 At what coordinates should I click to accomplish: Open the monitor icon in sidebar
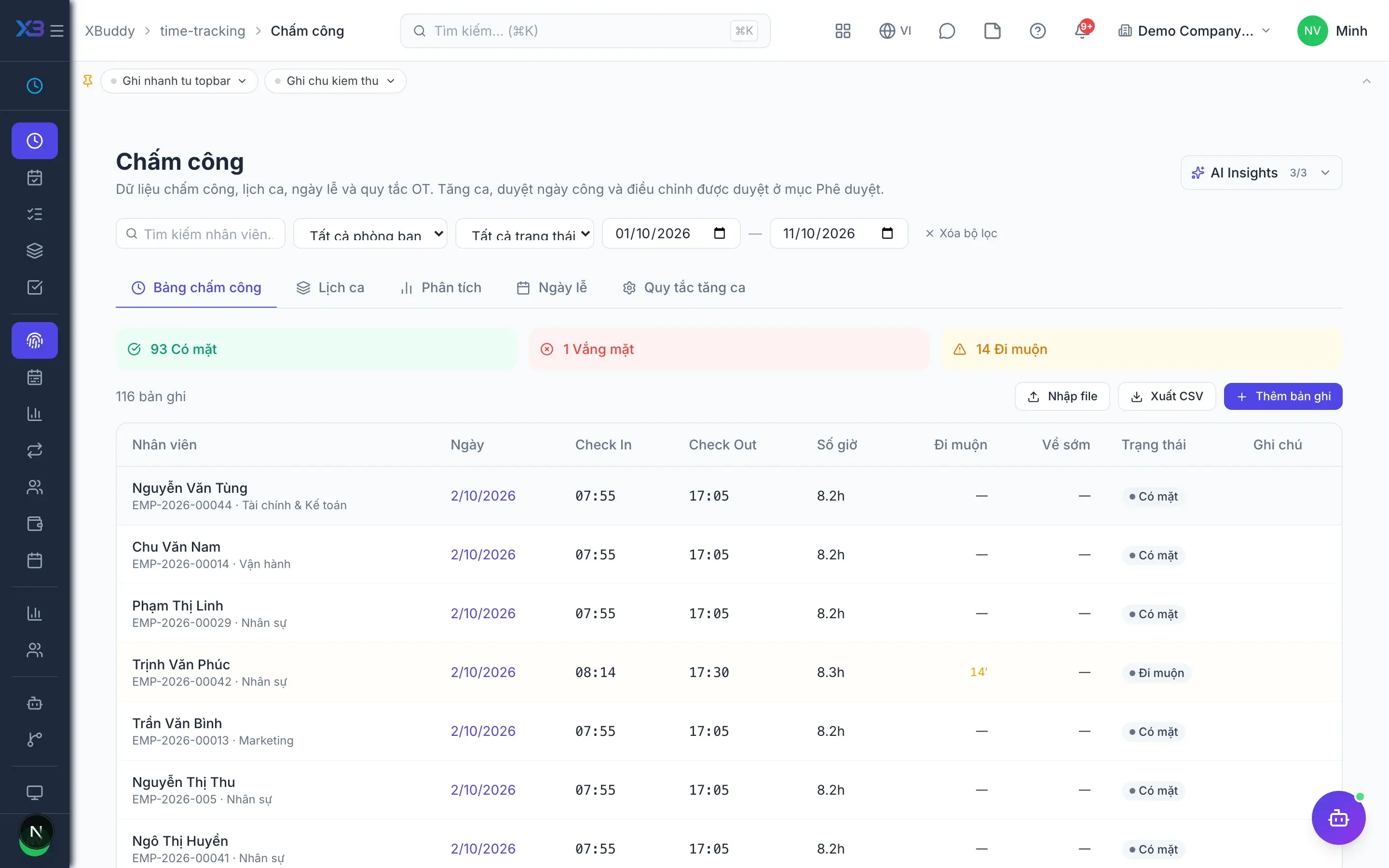[35, 793]
